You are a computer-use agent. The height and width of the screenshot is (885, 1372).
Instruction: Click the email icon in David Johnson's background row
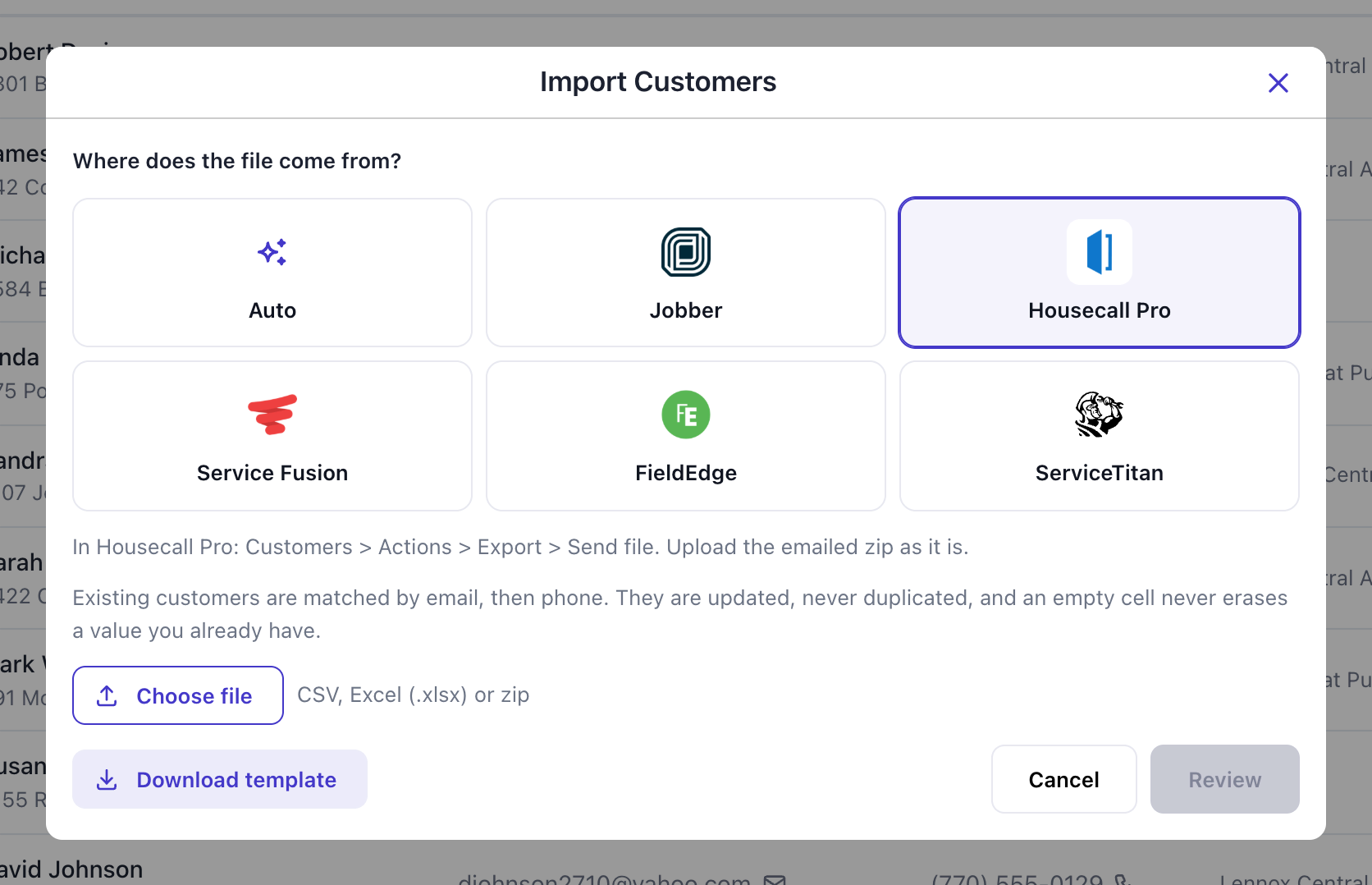tap(775, 879)
